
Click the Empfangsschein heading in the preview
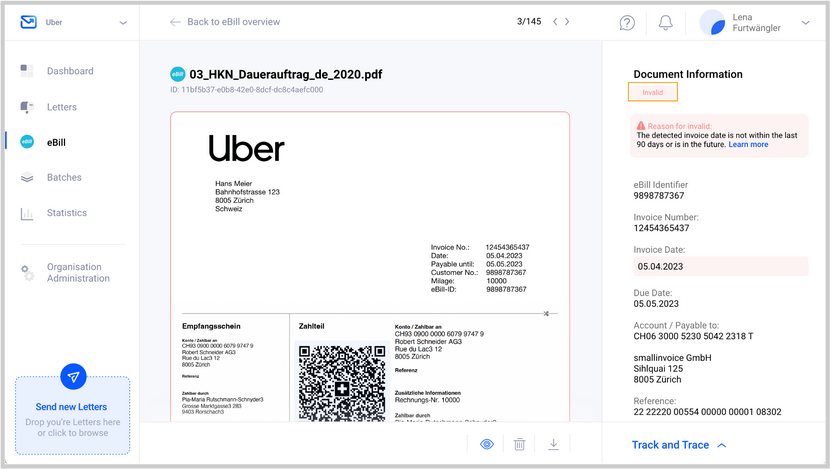211,326
